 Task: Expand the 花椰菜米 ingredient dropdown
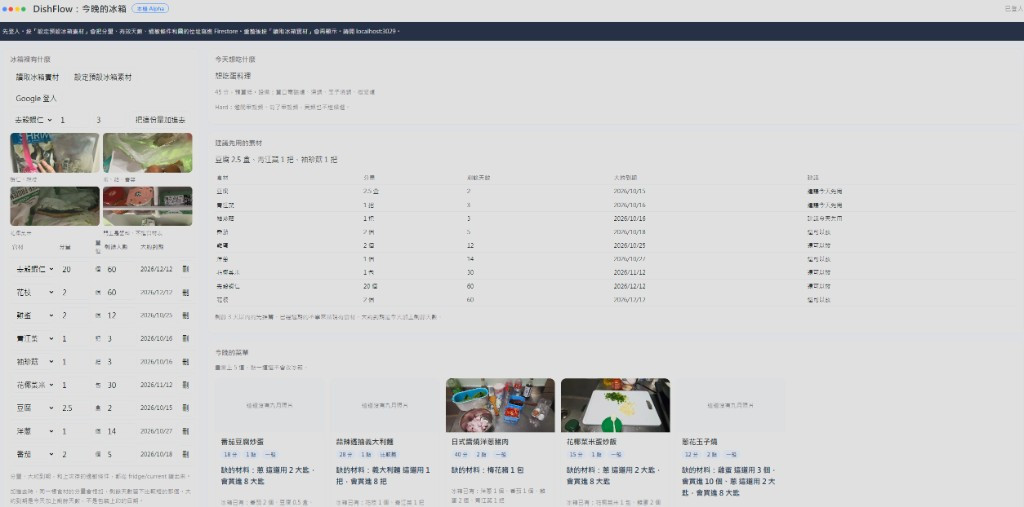33,385
